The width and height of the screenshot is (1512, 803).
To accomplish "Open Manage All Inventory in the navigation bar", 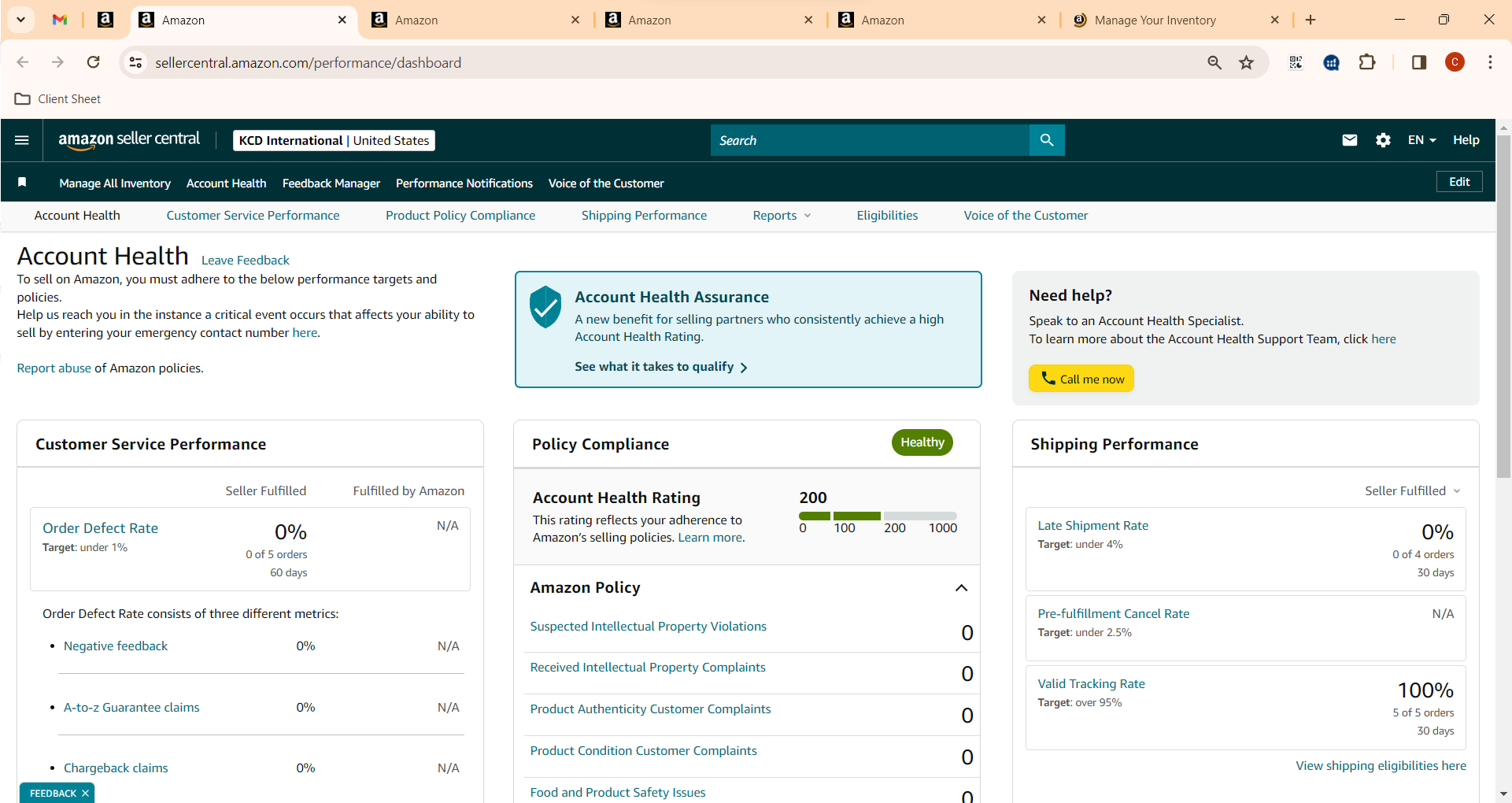I will tap(115, 183).
